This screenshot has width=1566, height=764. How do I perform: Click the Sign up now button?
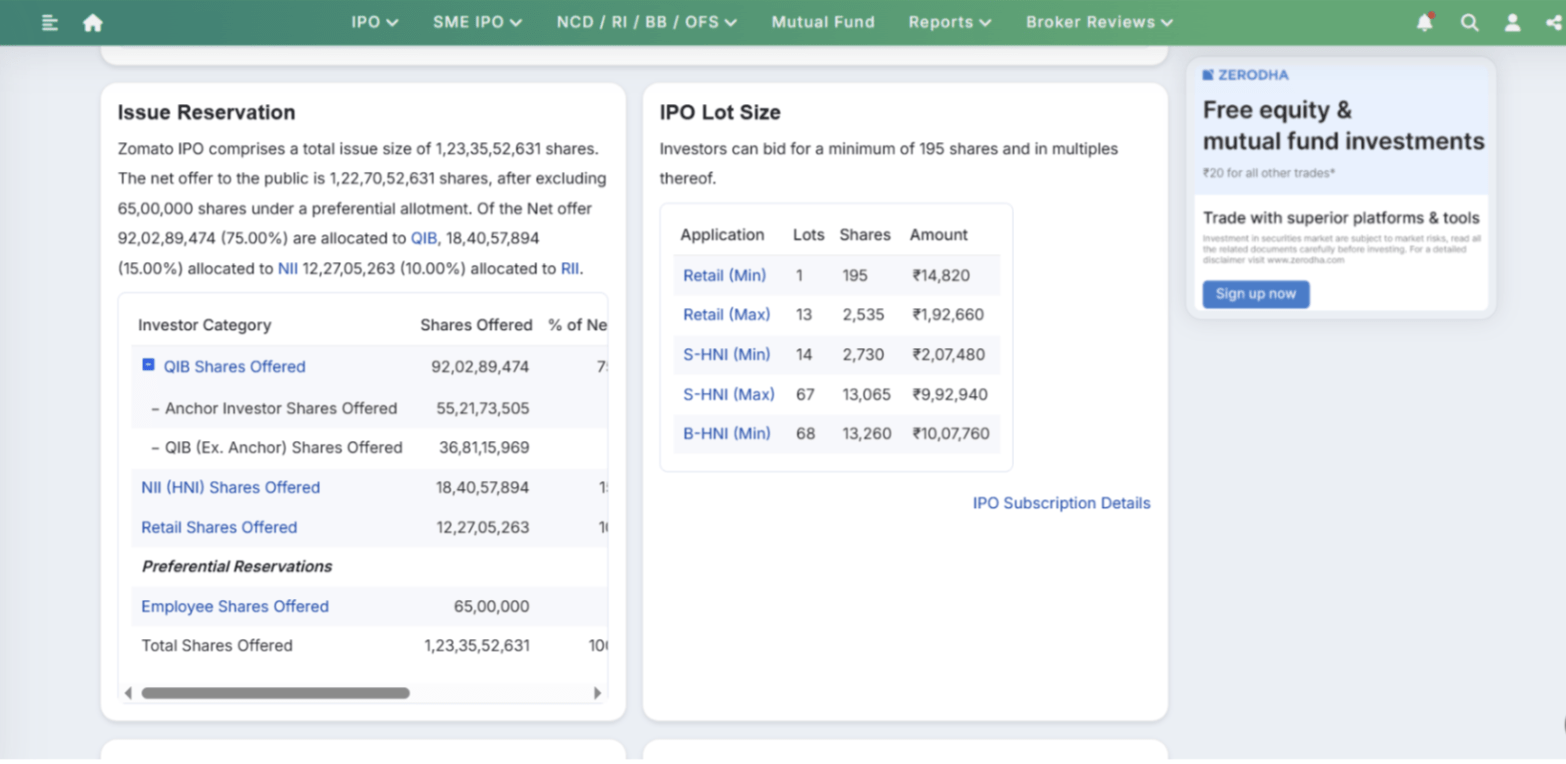click(1256, 294)
